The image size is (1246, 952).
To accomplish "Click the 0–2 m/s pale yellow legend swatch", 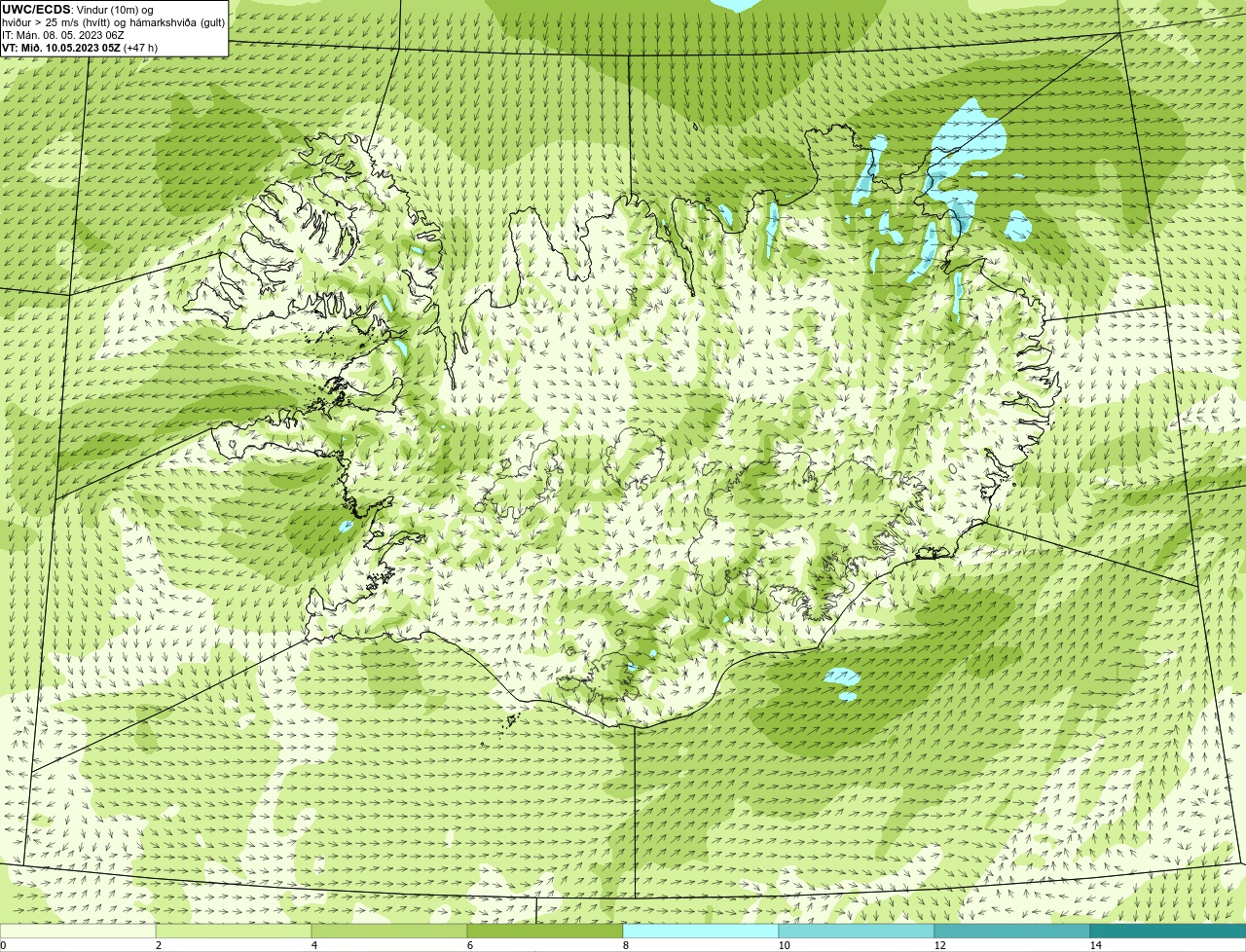I will [78, 932].
